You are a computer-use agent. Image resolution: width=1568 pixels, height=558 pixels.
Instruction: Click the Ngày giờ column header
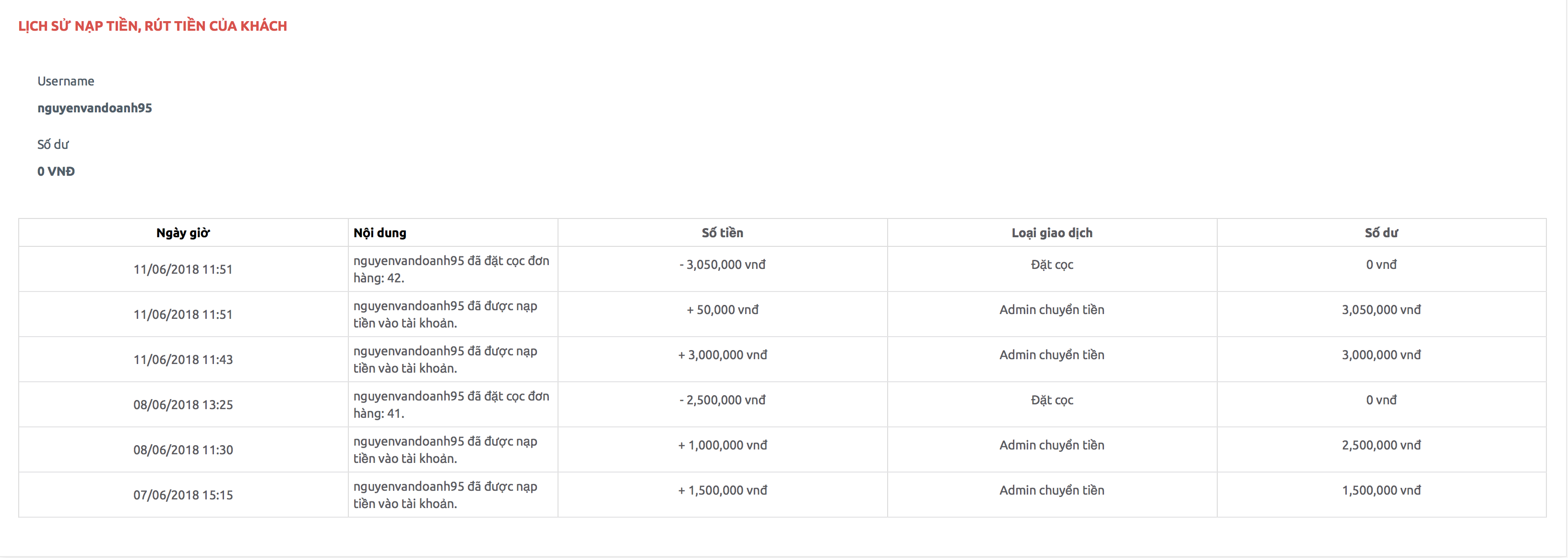coord(183,233)
